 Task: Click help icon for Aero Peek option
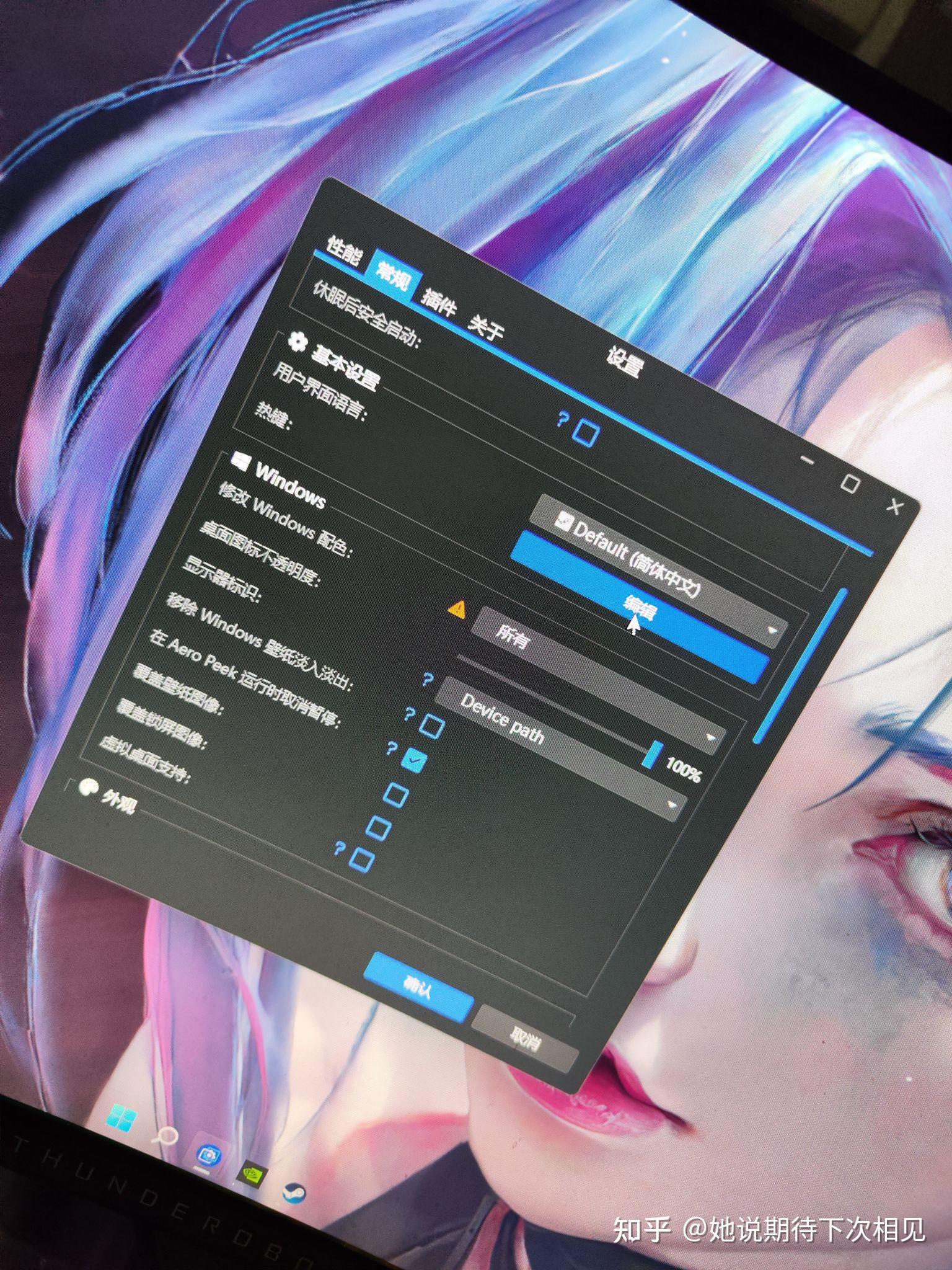(391, 748)
